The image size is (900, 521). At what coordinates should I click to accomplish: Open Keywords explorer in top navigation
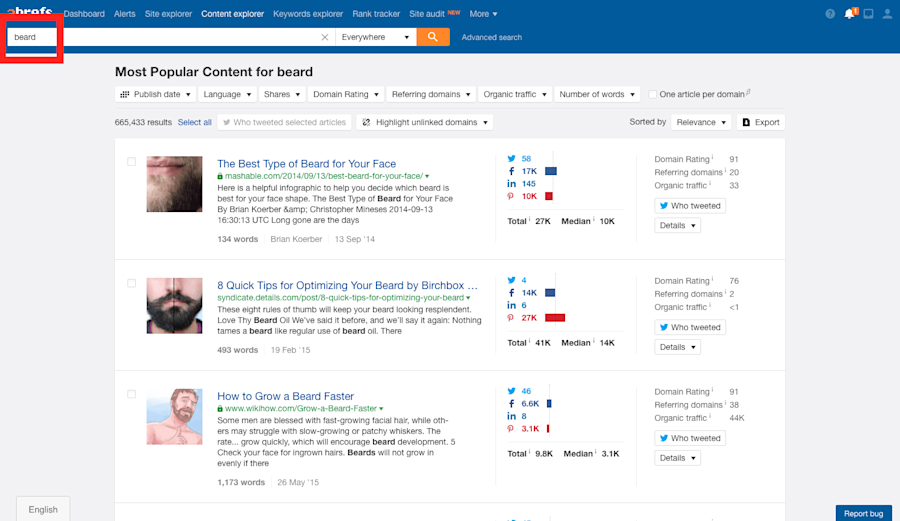[x=308, y=14]
